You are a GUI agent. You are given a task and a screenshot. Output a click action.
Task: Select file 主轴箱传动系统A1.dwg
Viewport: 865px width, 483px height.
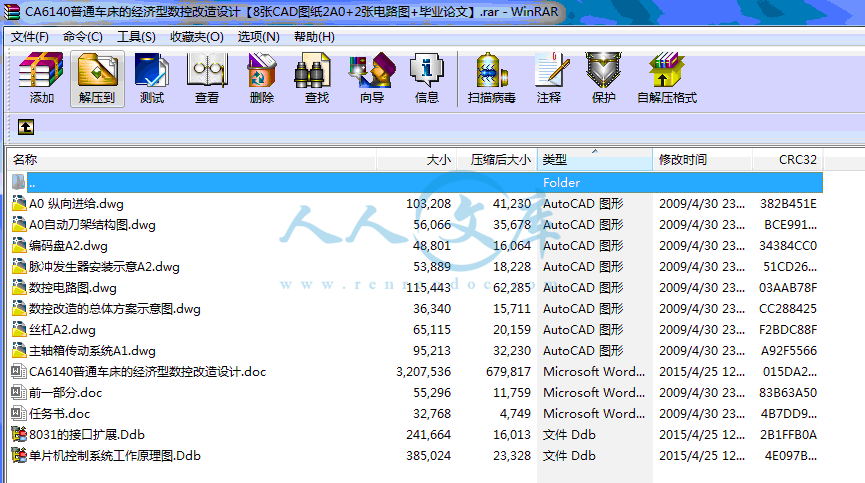pyautogui.click(x=92, y=351)
